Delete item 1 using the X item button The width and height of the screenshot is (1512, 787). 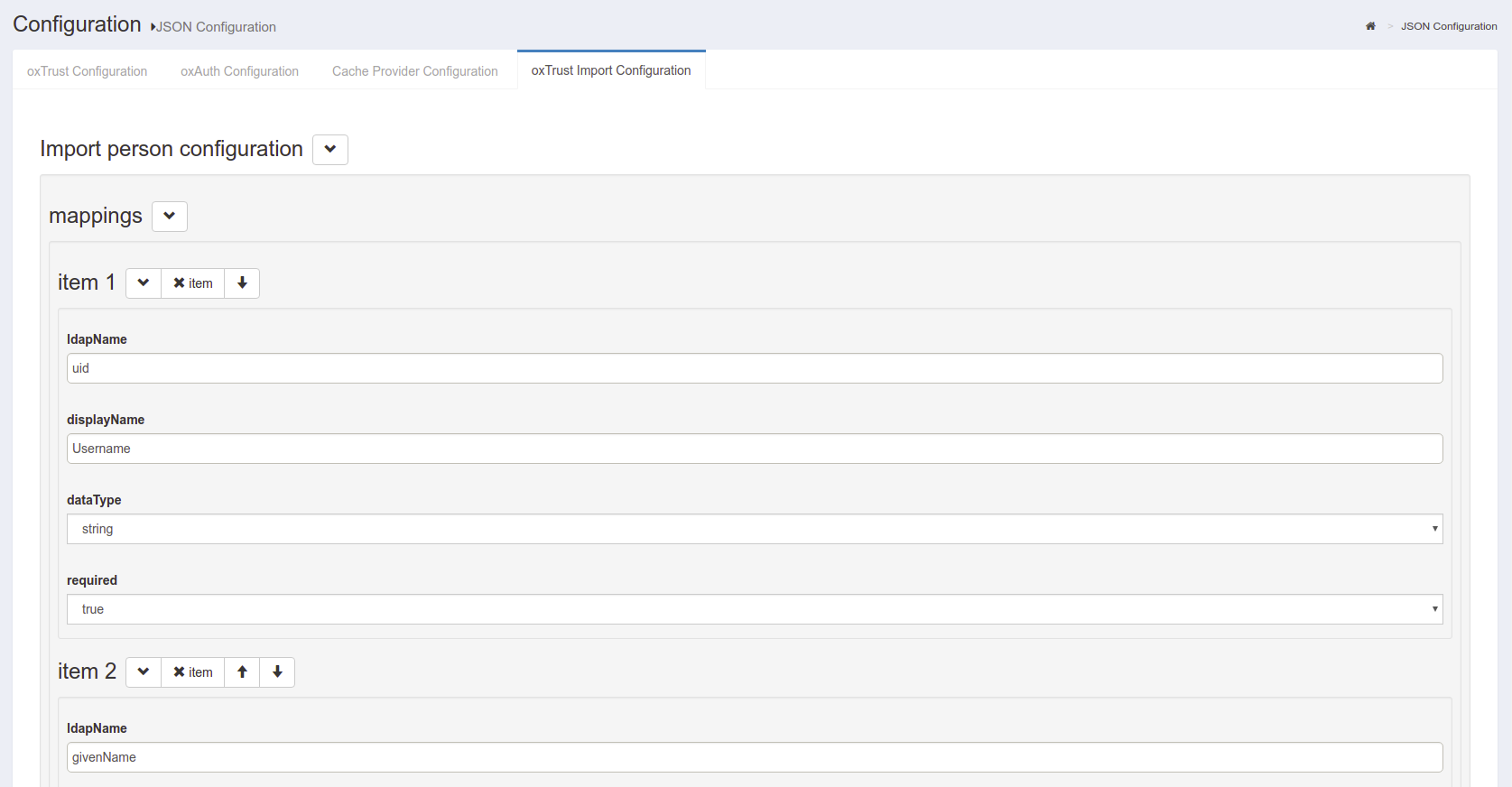(x=193, y=283)
